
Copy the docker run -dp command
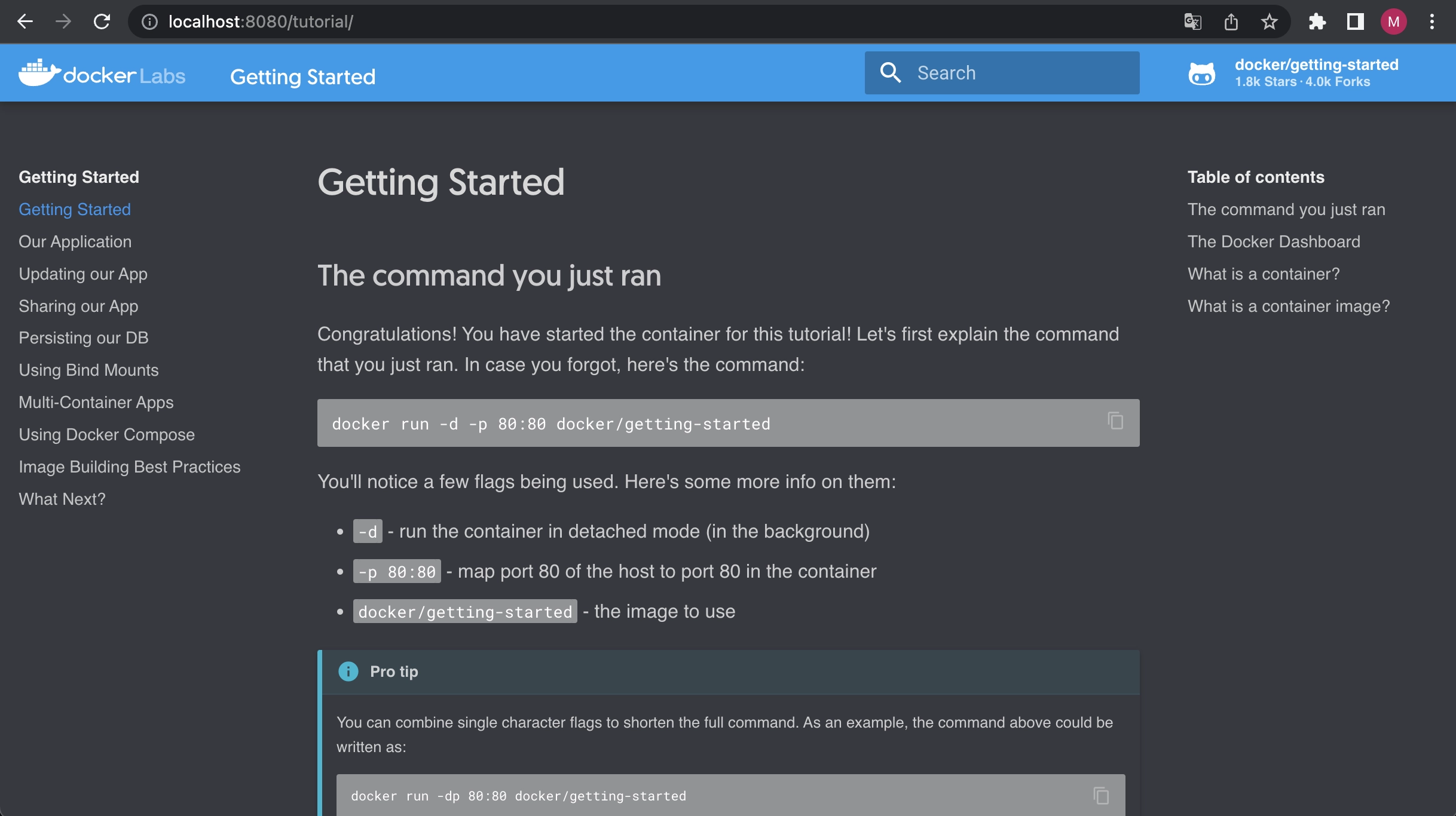1101,796
